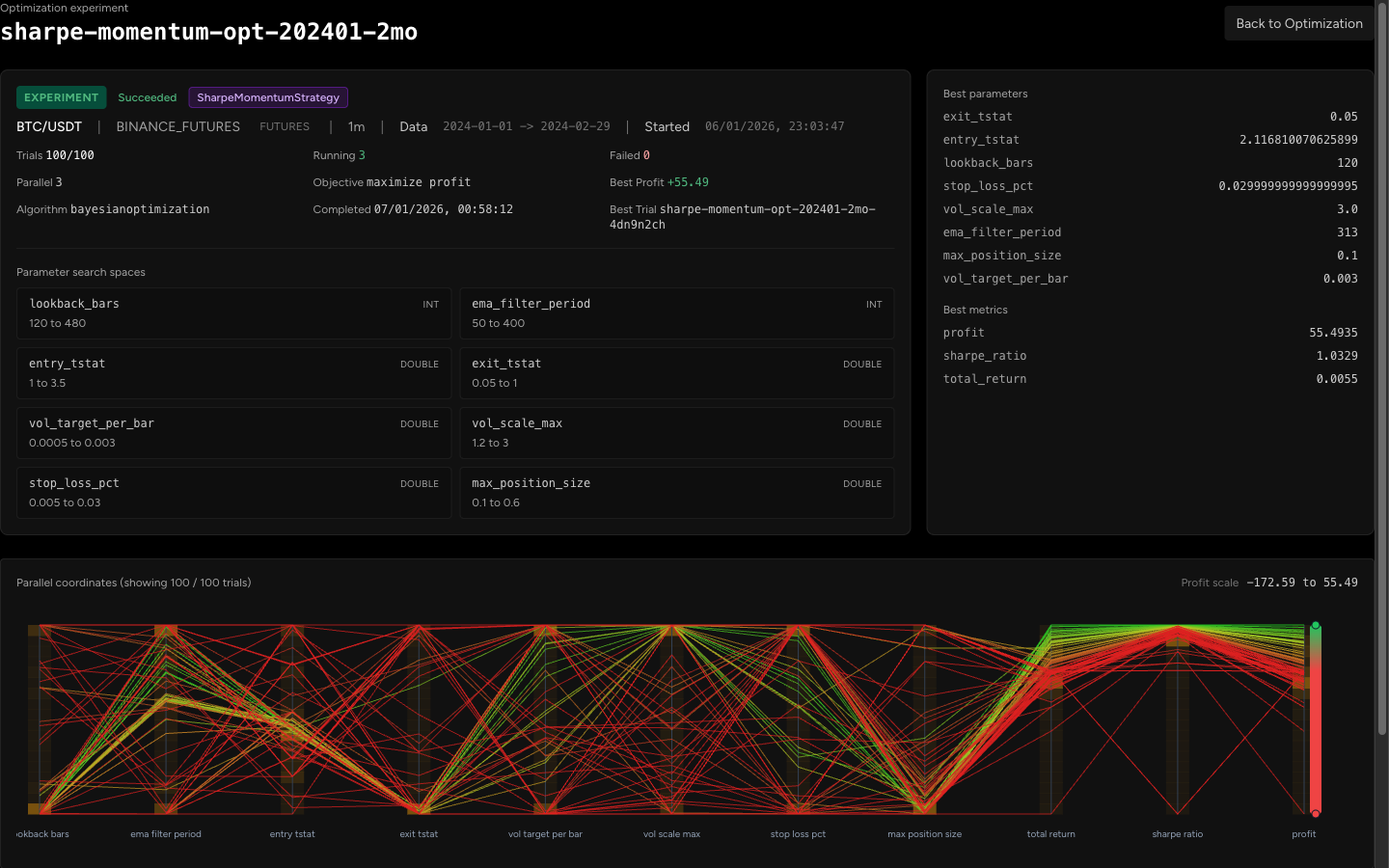Viewport: 1389px width, 868px height.
Task: Select the ema_filter_period search space card
Action: [676, 313]
